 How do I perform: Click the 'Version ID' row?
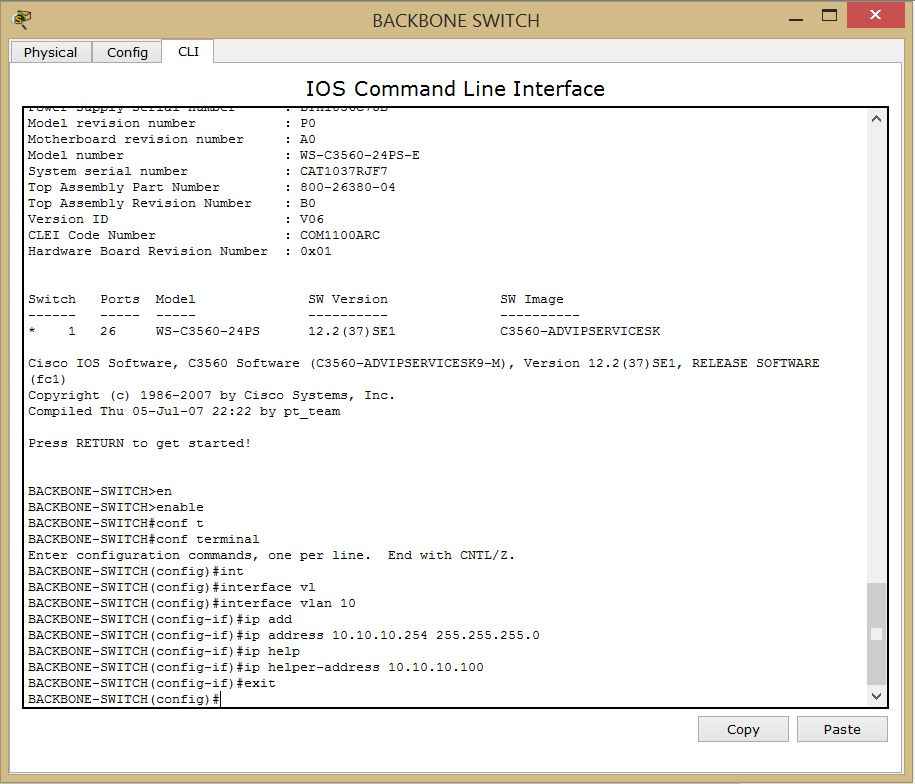point(176,219)
